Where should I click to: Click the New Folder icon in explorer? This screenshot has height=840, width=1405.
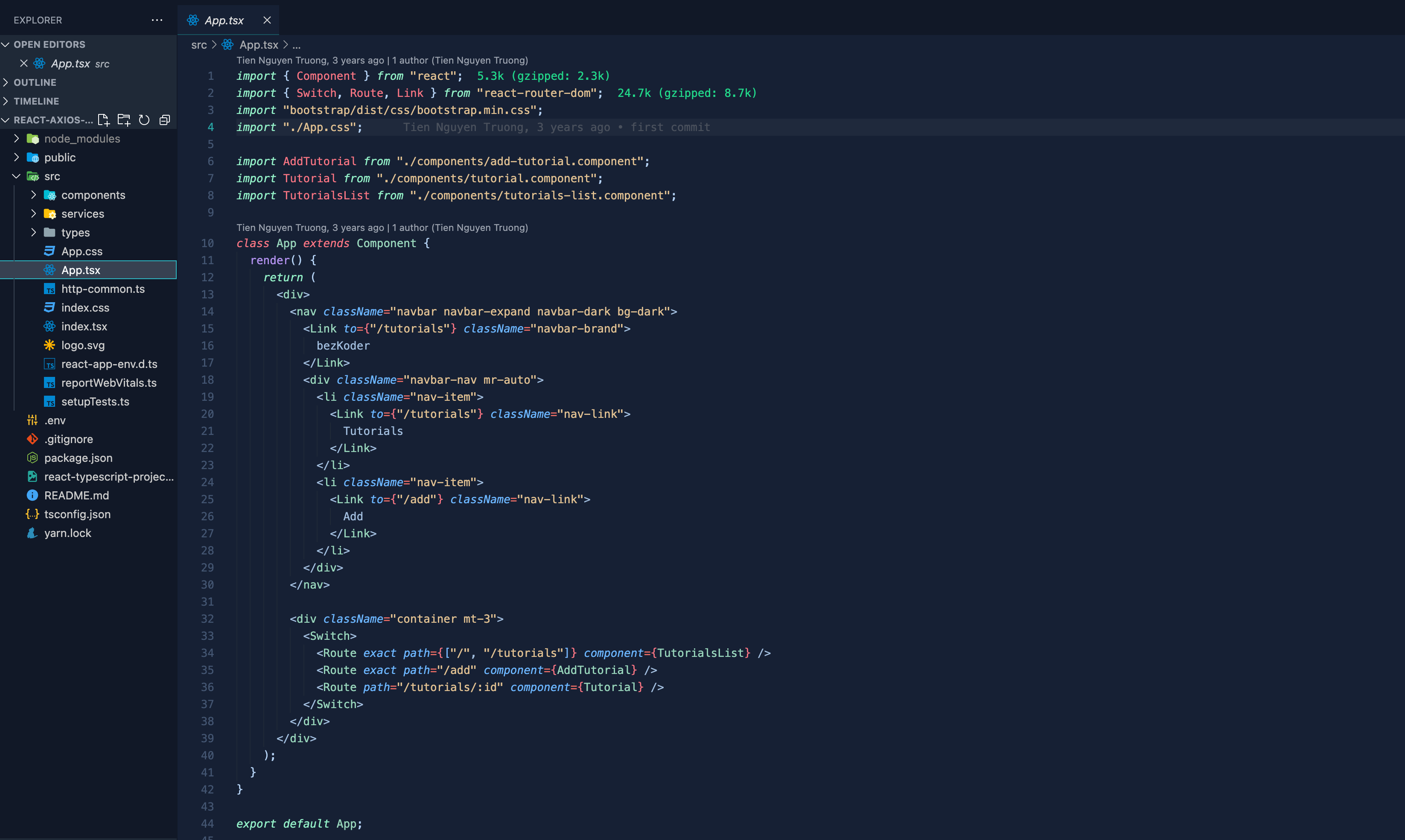tap(124, 120)
